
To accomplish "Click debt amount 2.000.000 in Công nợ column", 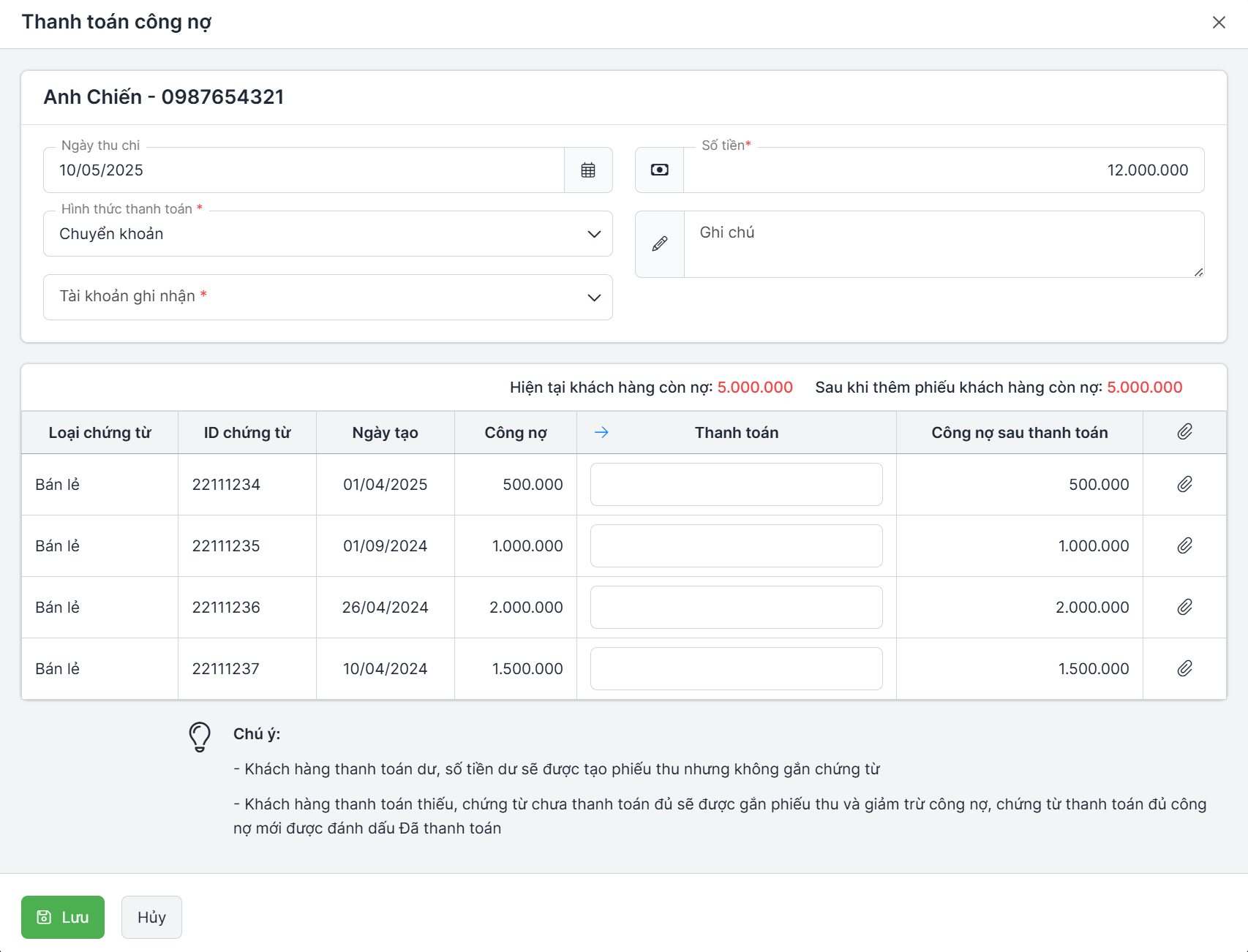I will point(526,608).
